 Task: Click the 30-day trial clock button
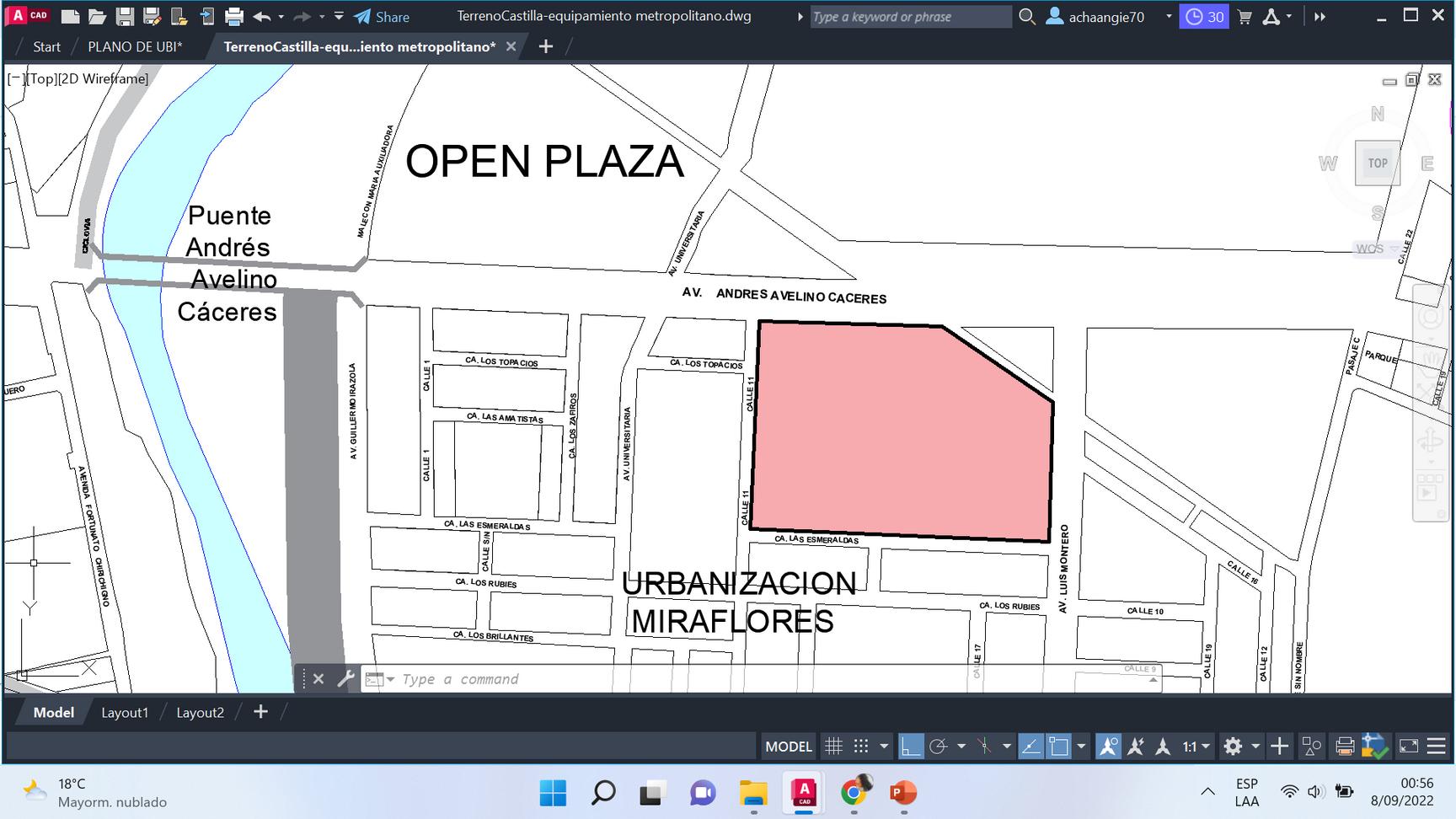pyautogui.click(x=1204, y=17)
